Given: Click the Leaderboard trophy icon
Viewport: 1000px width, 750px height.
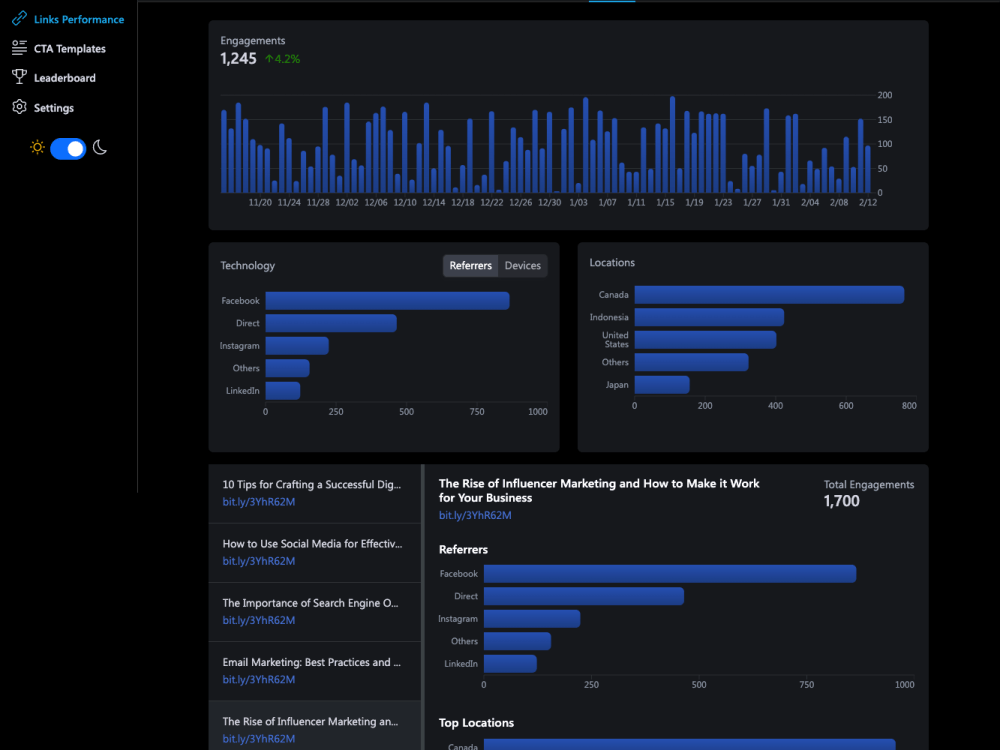Looking at the screenshot, I should coord(19,77).
